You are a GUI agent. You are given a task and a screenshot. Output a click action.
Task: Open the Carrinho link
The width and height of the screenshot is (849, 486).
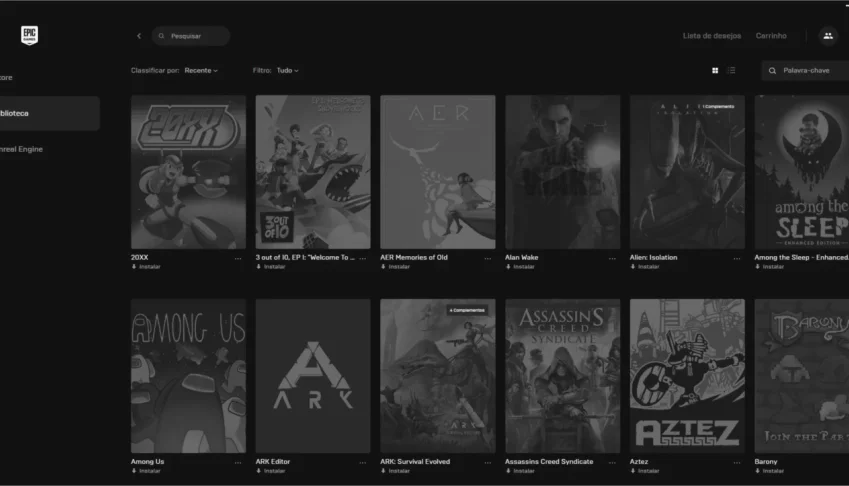tap(771, 36)
